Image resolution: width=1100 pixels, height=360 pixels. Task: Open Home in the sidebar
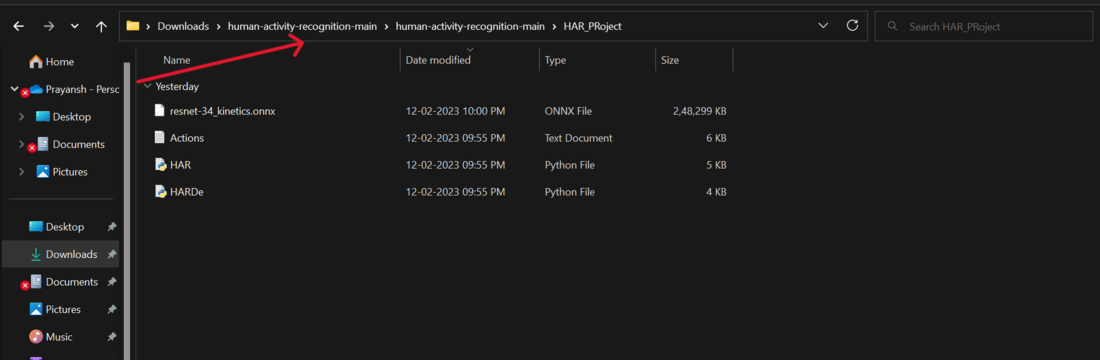[52, 62]
